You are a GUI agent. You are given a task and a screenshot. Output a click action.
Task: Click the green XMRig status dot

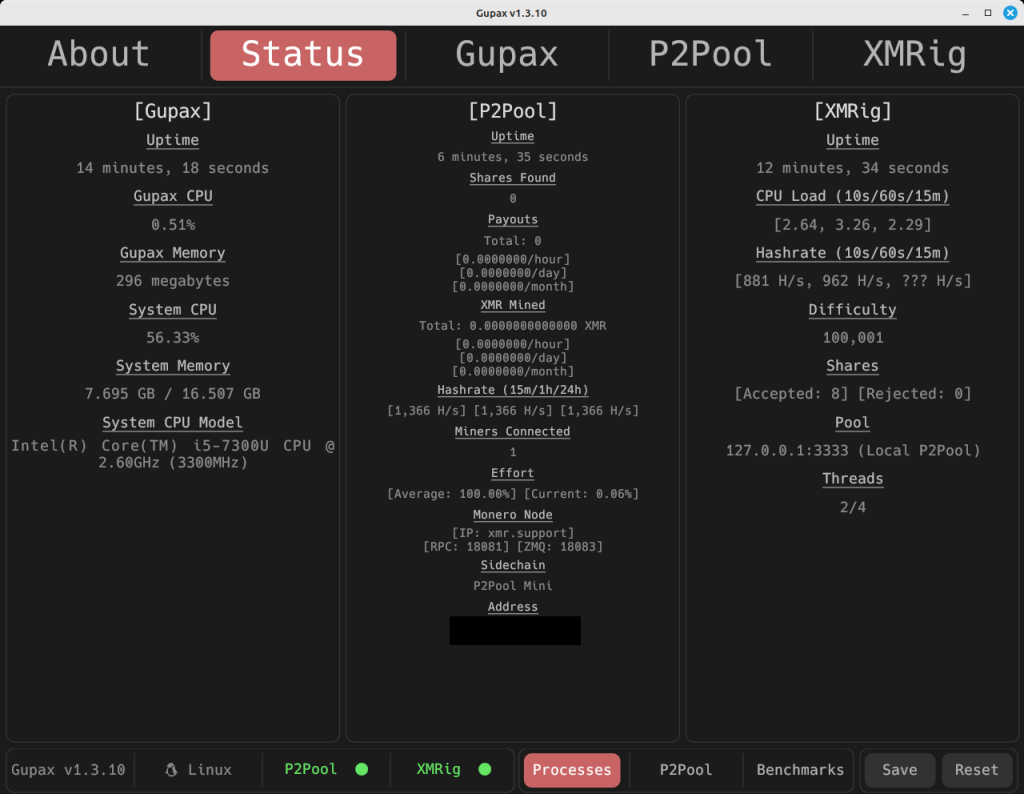[x=485, y=770]
